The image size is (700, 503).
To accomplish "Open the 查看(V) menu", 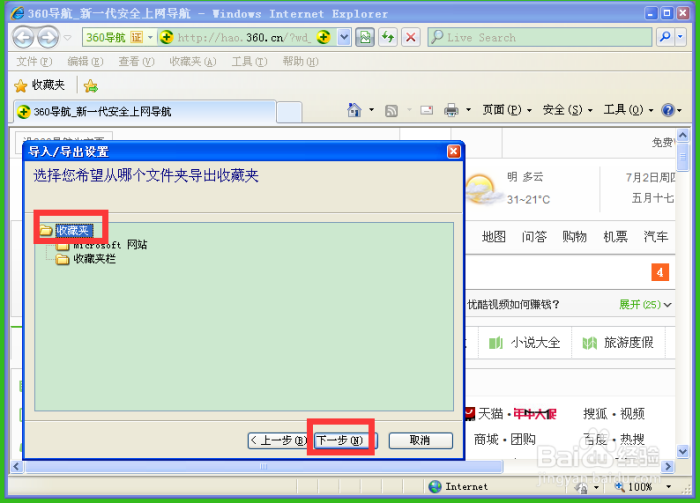I will pyautogui.click(x=136, y=61).
